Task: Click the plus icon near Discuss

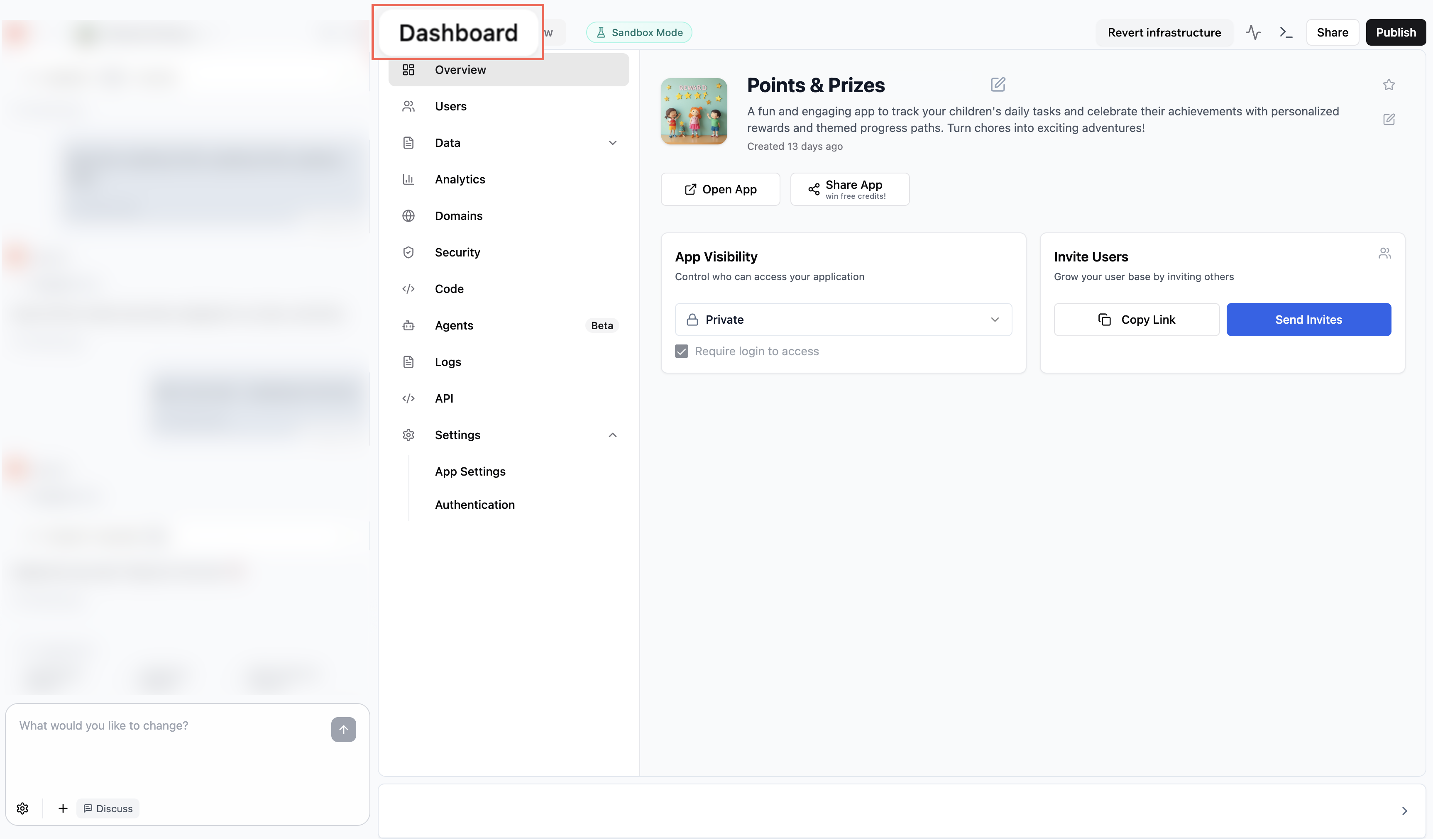Action: tap(63, 808)
